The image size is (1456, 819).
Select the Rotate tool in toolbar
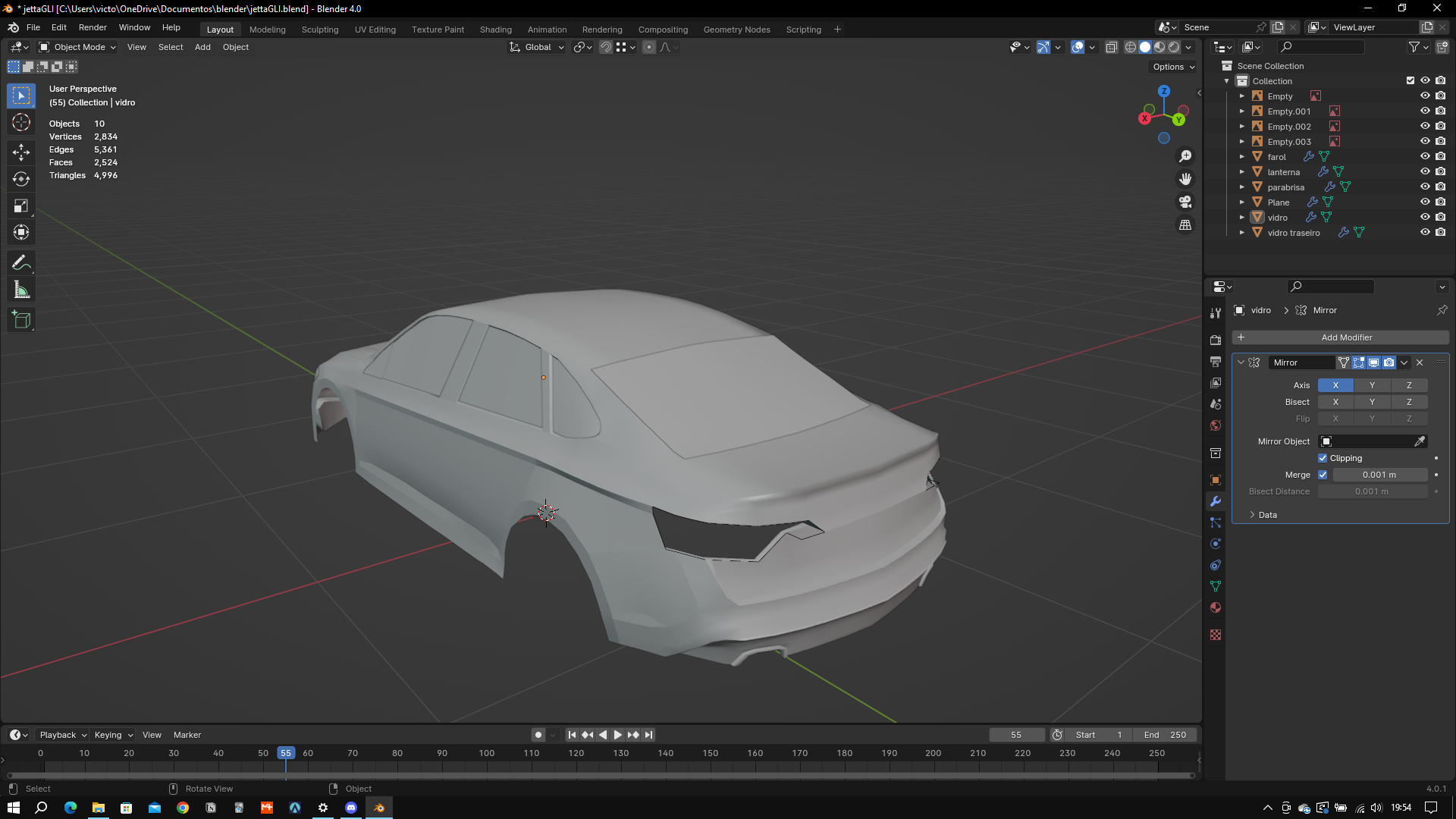pyautogui.click(x=21, y=179)
